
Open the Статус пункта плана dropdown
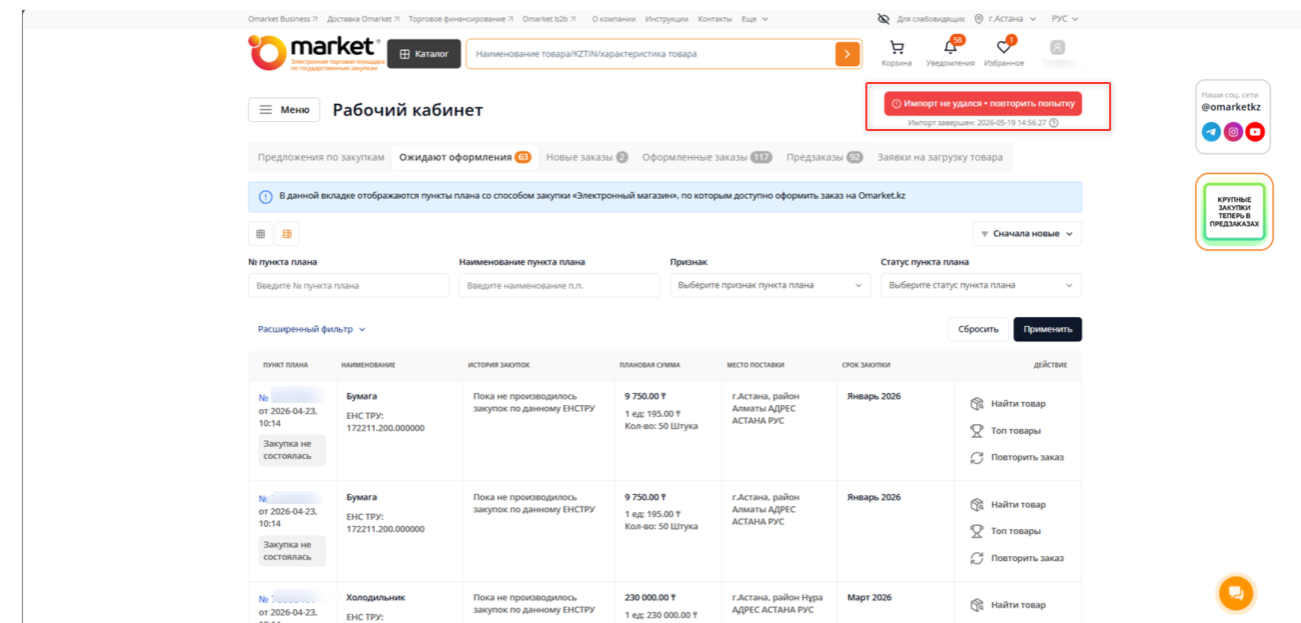pyautogui.click(x=981, y=285)
